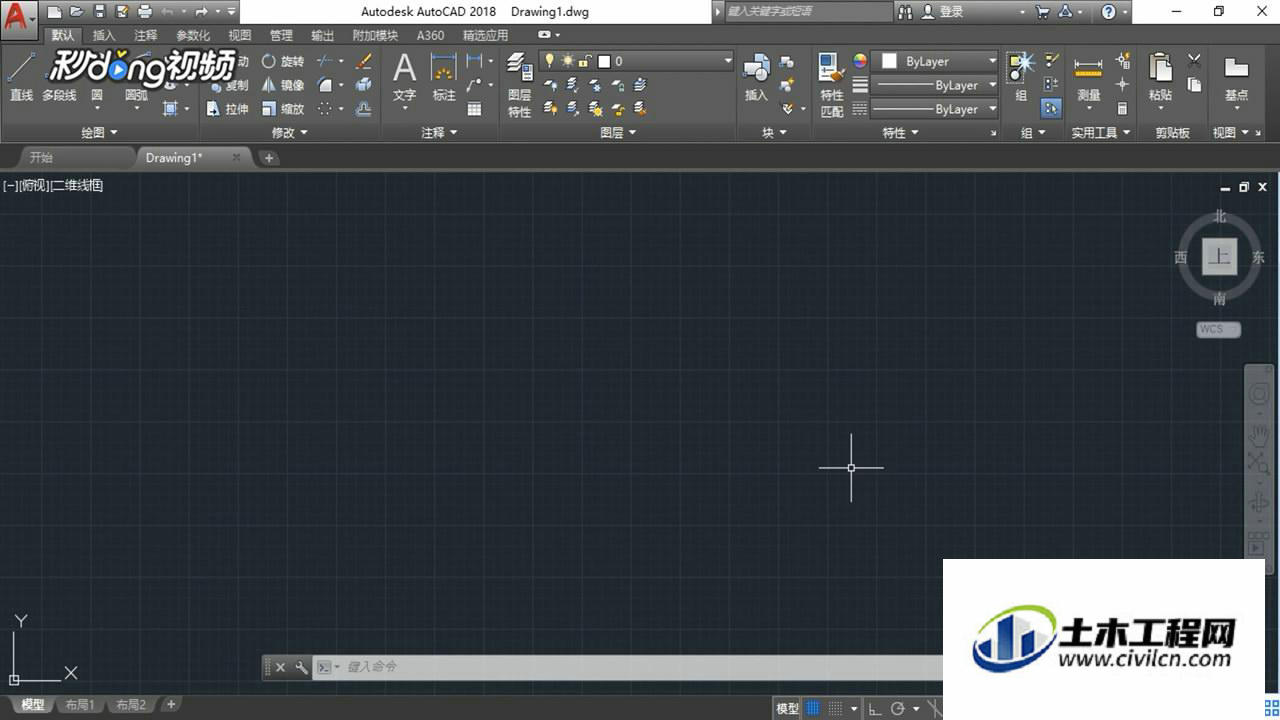This screenshot has width=1280, height=720.
Task: Expand the Modify (修改) panel
Action: [x=290, y=132]
